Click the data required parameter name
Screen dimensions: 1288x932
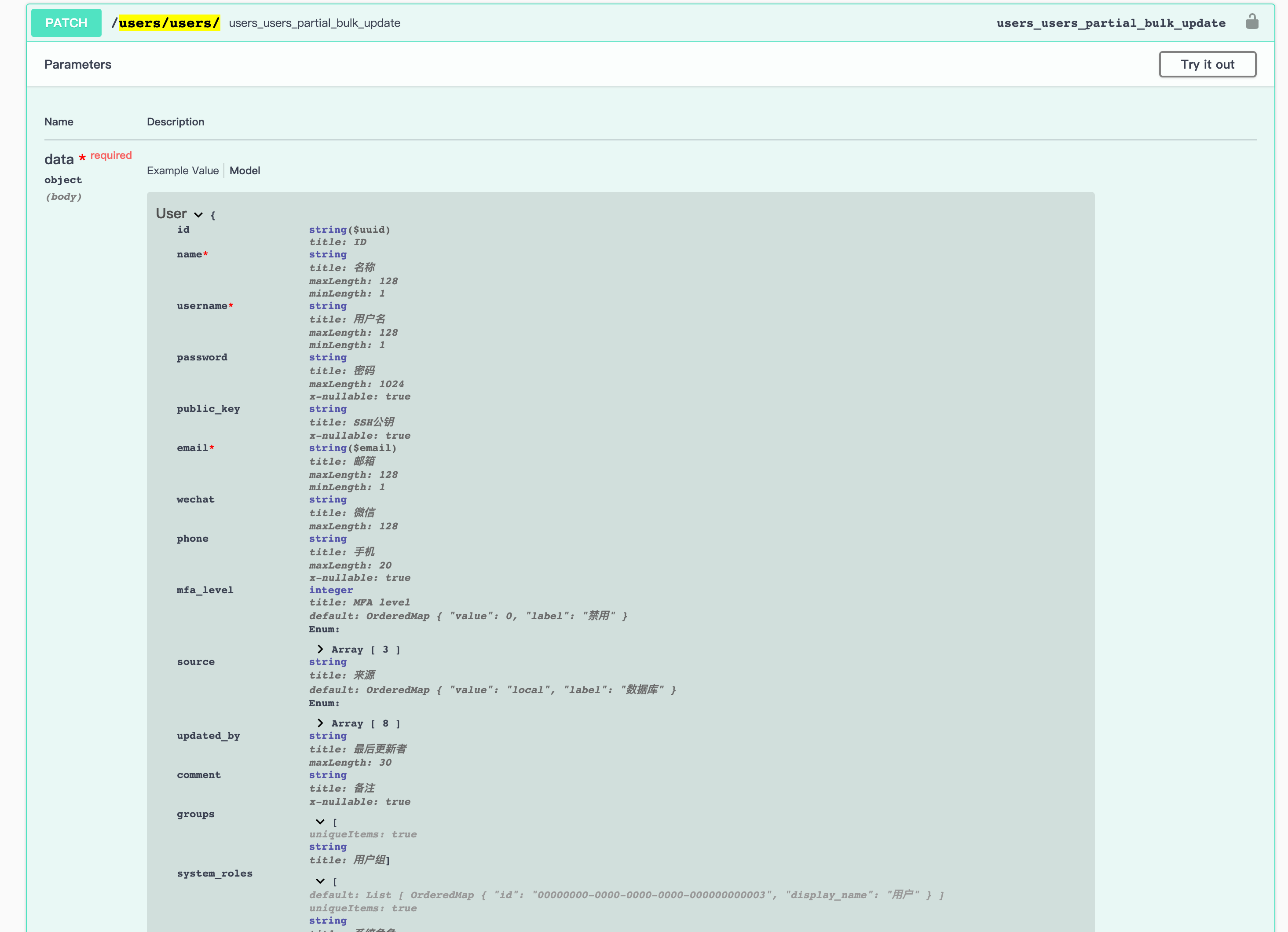point(59,159)
